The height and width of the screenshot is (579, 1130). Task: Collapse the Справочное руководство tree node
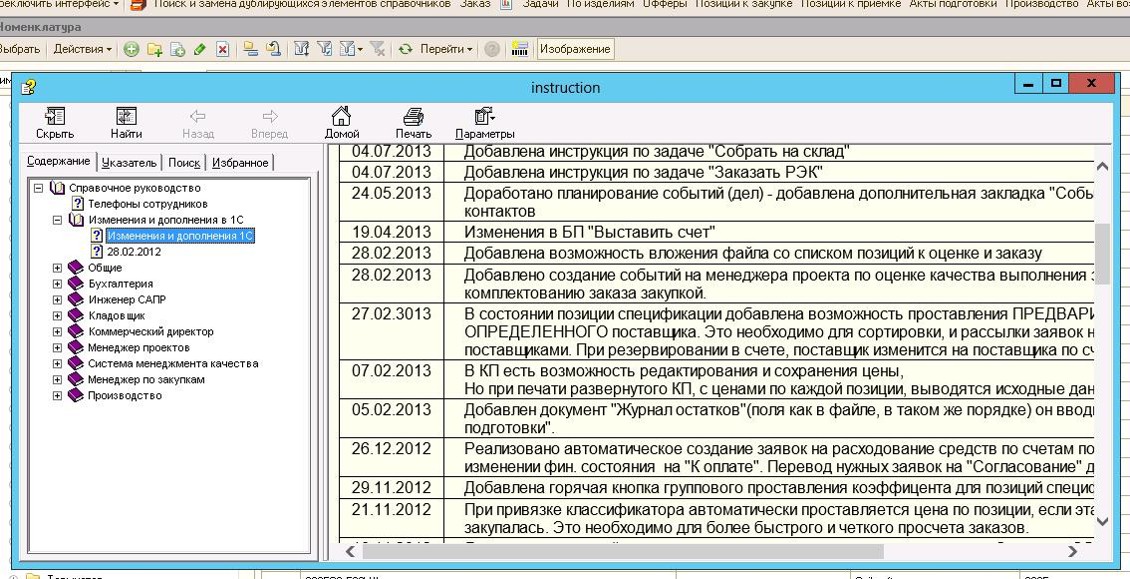click(39, 188)
